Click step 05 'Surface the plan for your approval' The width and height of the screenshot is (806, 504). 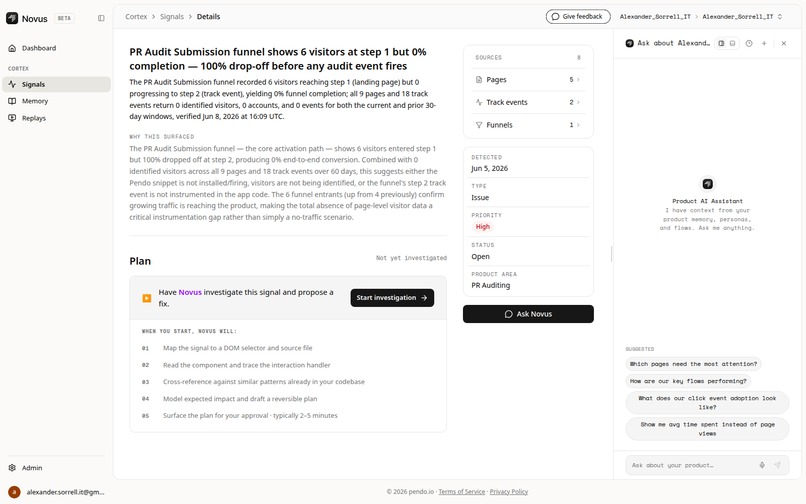250,416
